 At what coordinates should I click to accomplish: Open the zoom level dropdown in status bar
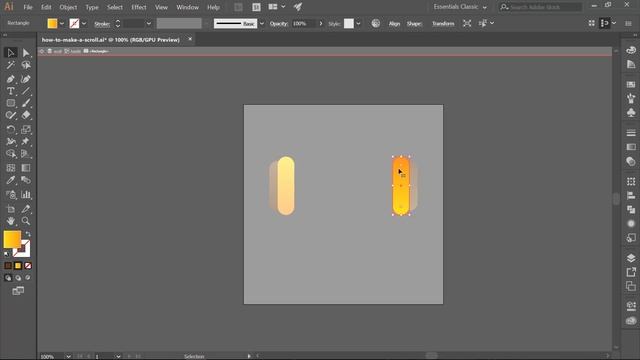[68, 356]
